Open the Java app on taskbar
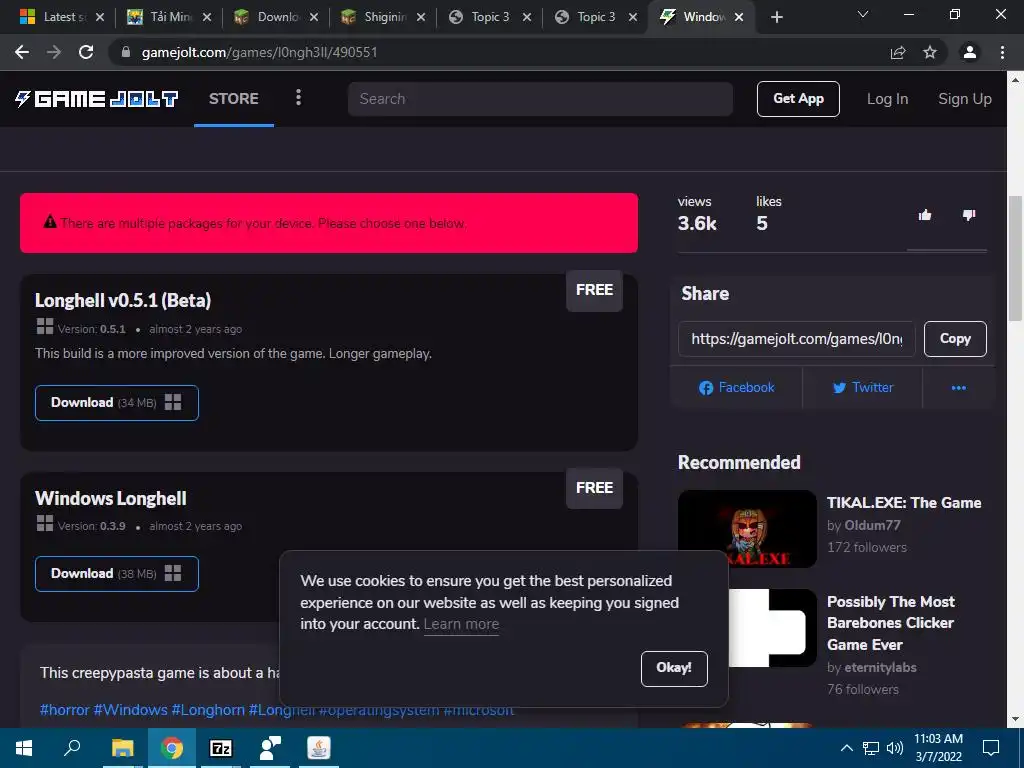1024x768 pixels. click(319, 748)
